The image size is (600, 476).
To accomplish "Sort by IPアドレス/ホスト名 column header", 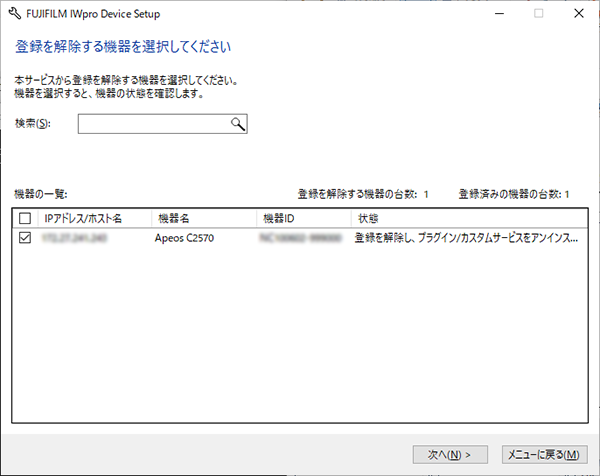I will (95, 218).
